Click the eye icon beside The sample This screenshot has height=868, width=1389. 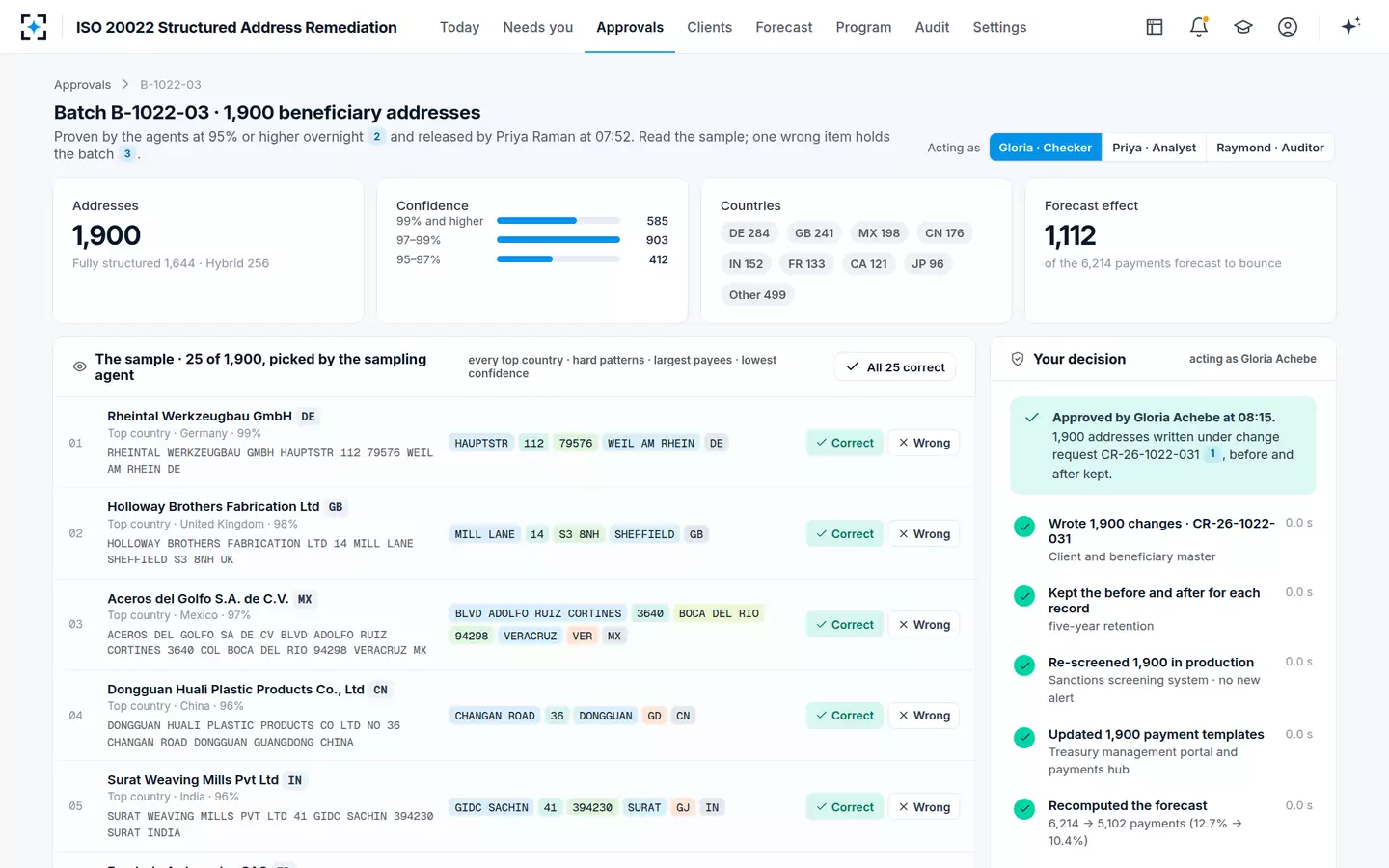tap(80, 366)
